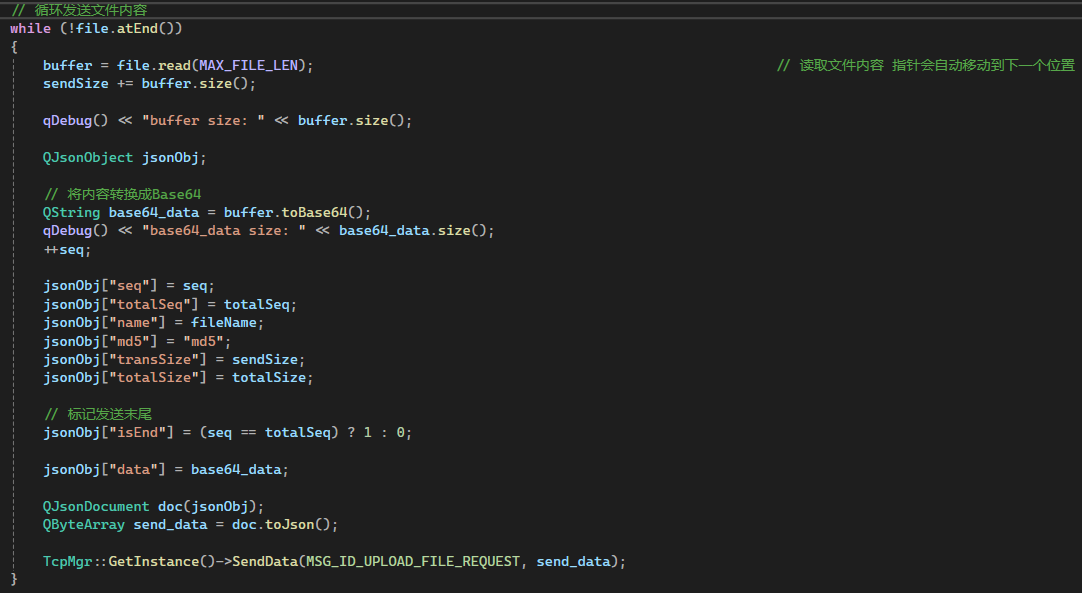Image resolution: width=1082 pixels, height=593 pixels.
Task: Click the jsonObj["isEnd"] ternary expression line
Action: coord(228,433)
